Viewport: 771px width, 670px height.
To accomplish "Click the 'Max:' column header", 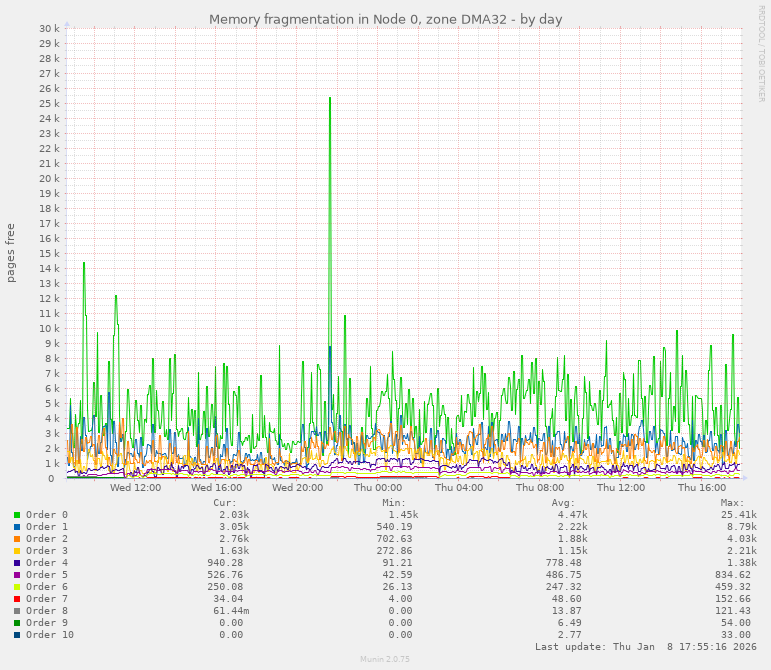I will click(x=733, y=503).
